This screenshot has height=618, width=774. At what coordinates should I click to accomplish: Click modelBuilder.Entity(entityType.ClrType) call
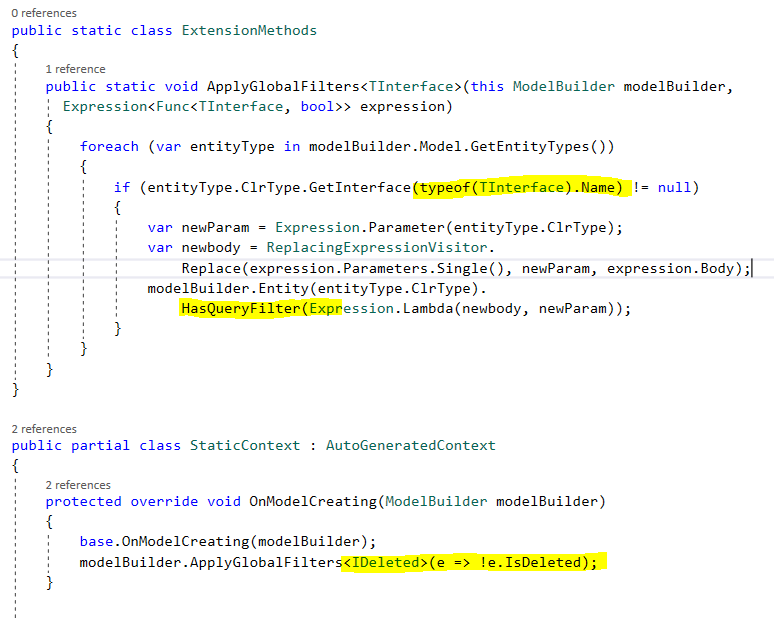point(313,289)
